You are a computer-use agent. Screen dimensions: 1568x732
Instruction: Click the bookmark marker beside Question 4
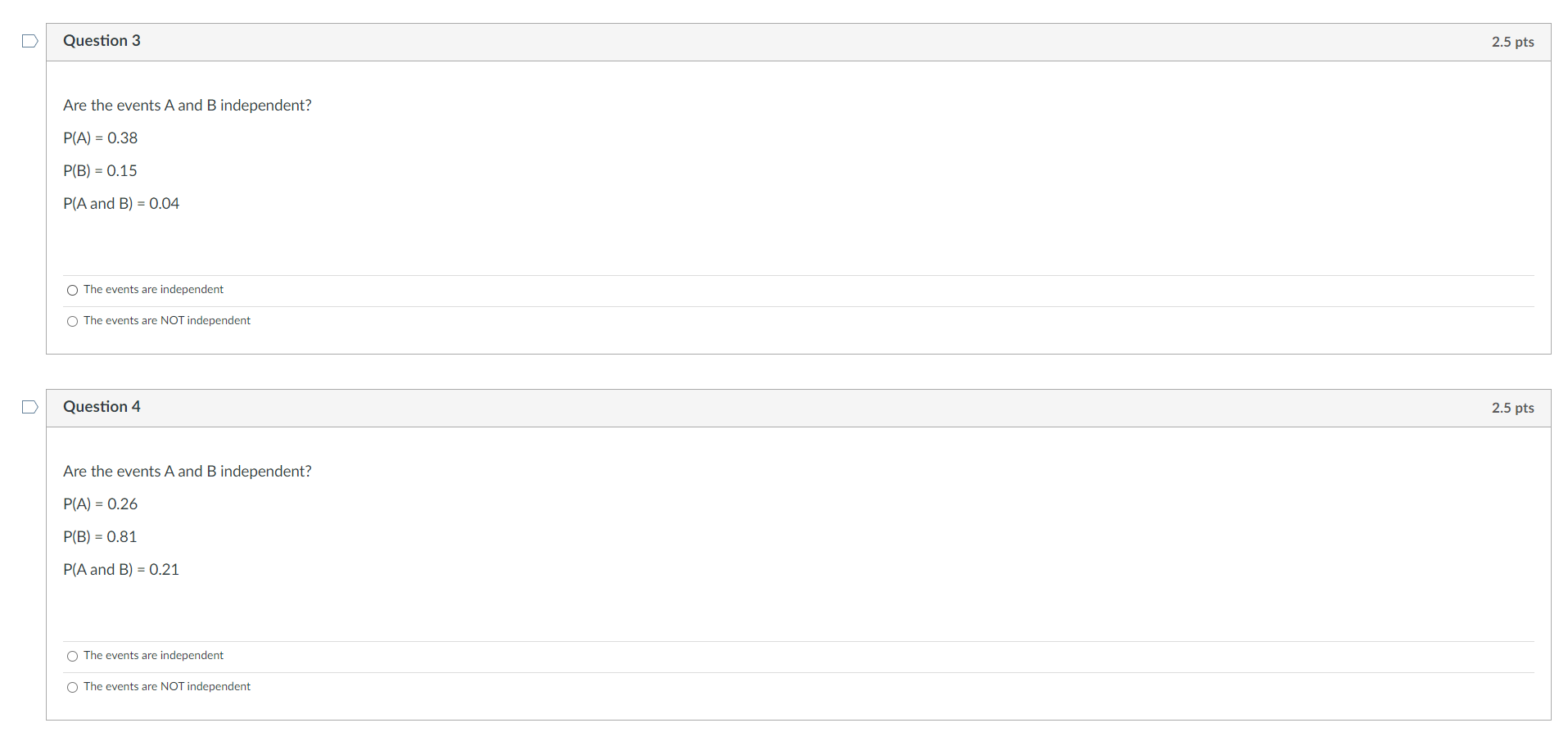(x=29, y=406)
